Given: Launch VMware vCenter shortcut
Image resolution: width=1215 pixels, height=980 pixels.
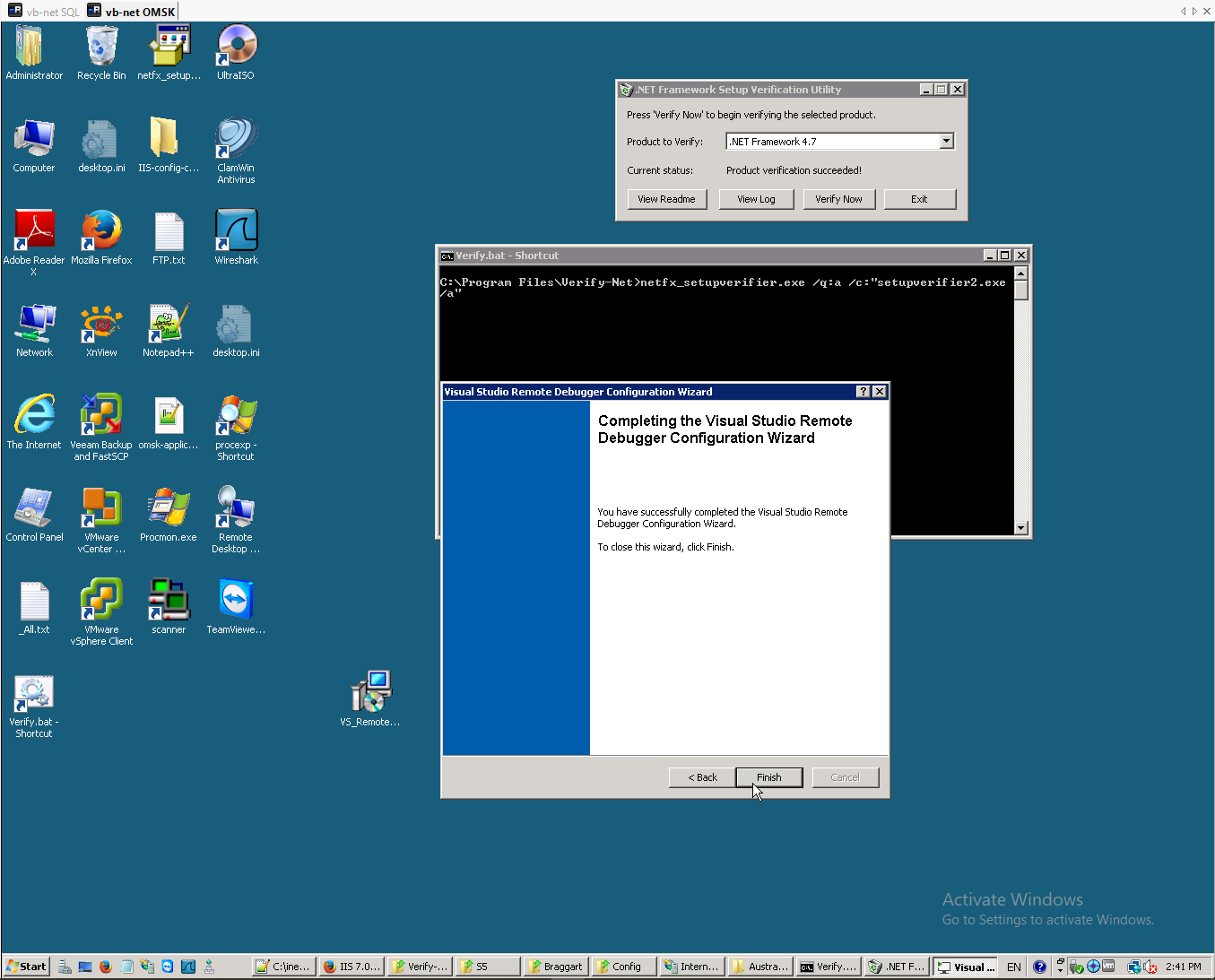Looking at the screenshot, I should click(101, 520).
